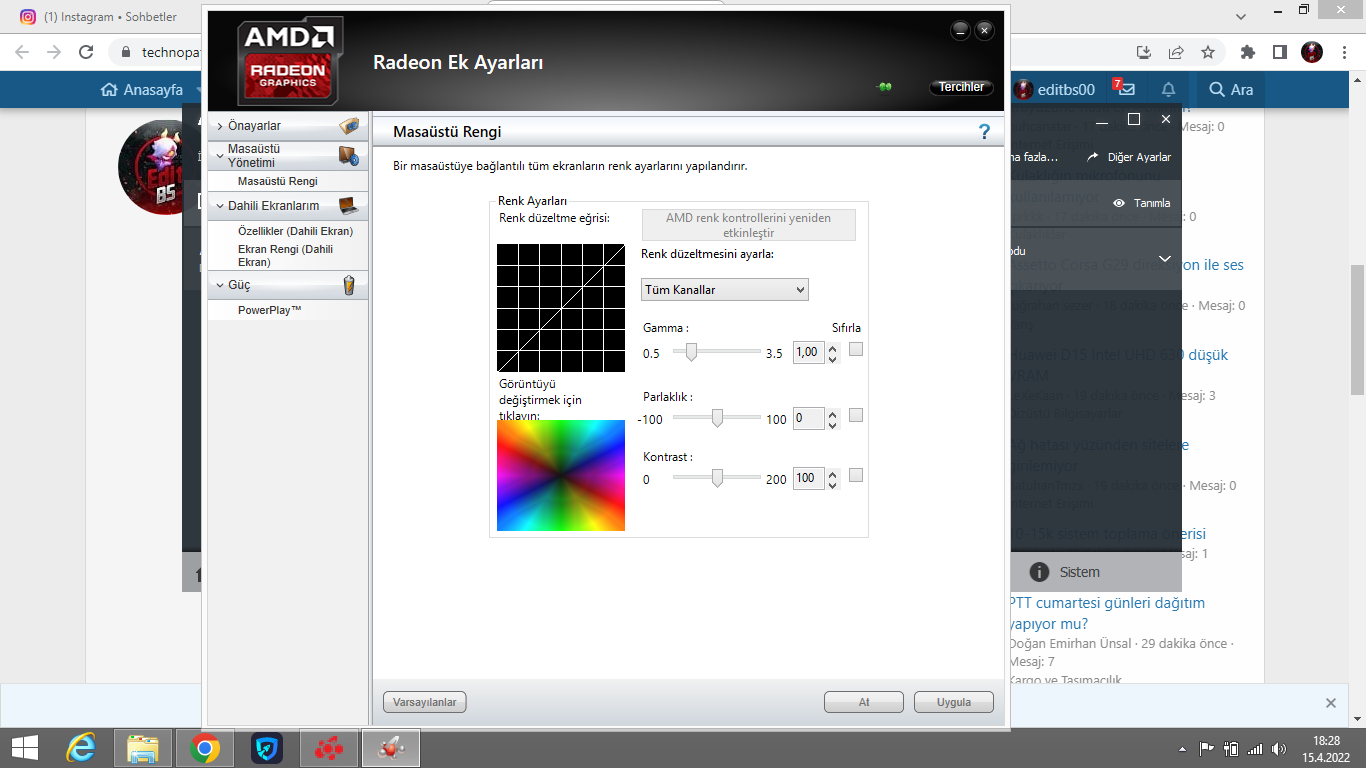The height and width of the screenshot is (768, 1366).
Task: Open the Chrome profile avatar
Action: [1312, 52]
